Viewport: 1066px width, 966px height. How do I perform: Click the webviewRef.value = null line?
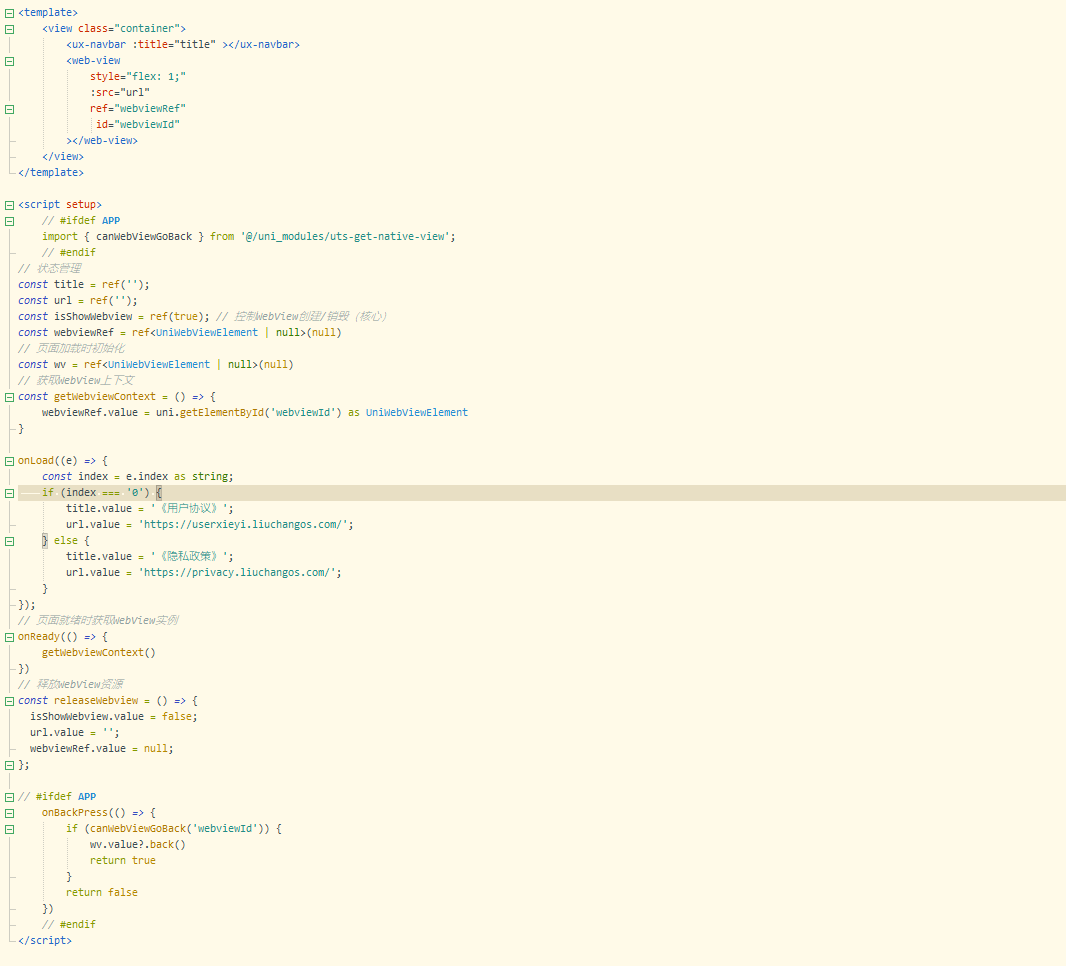[x=102, y=748]
